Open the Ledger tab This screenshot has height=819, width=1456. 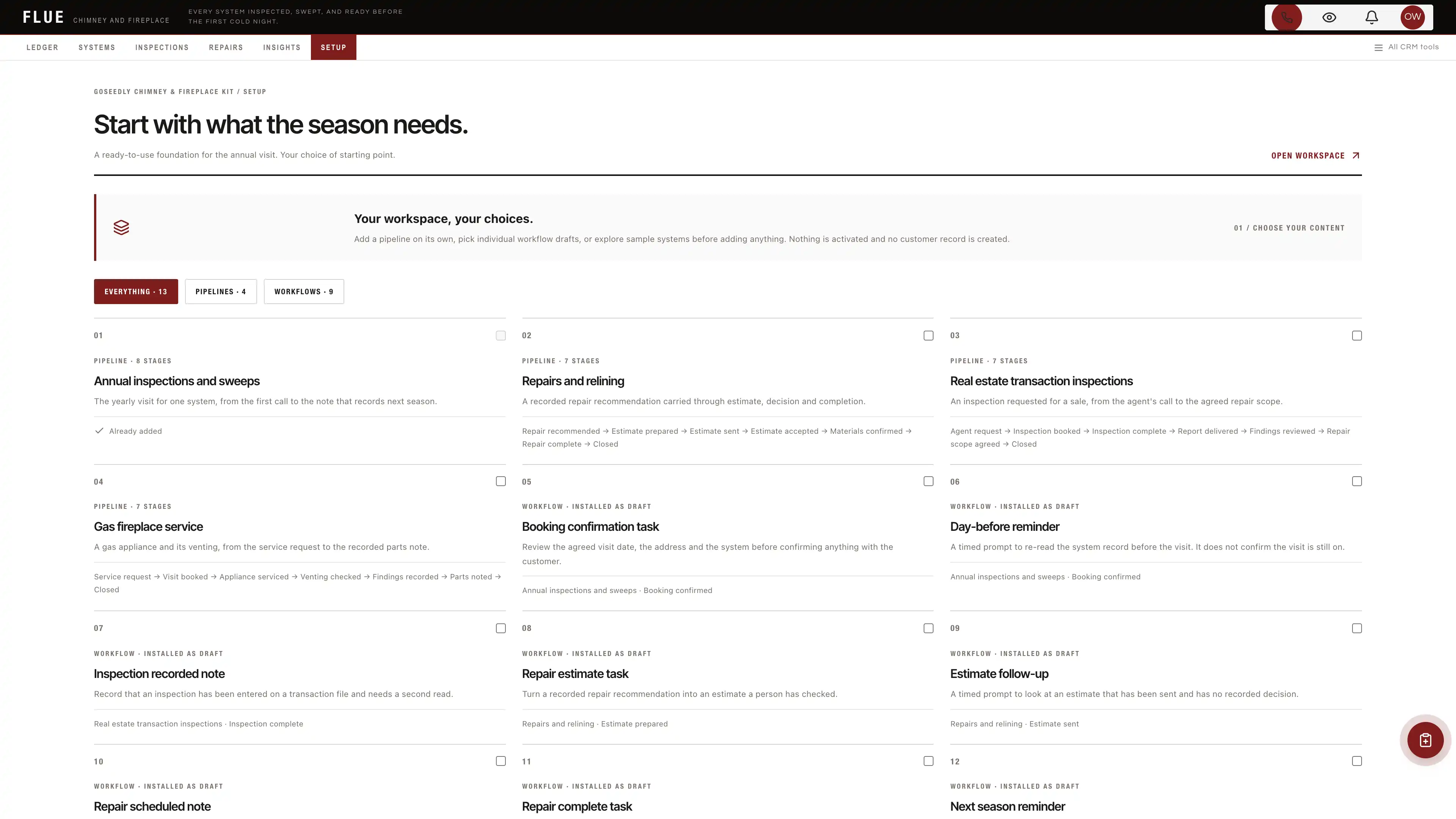[42, 47]
